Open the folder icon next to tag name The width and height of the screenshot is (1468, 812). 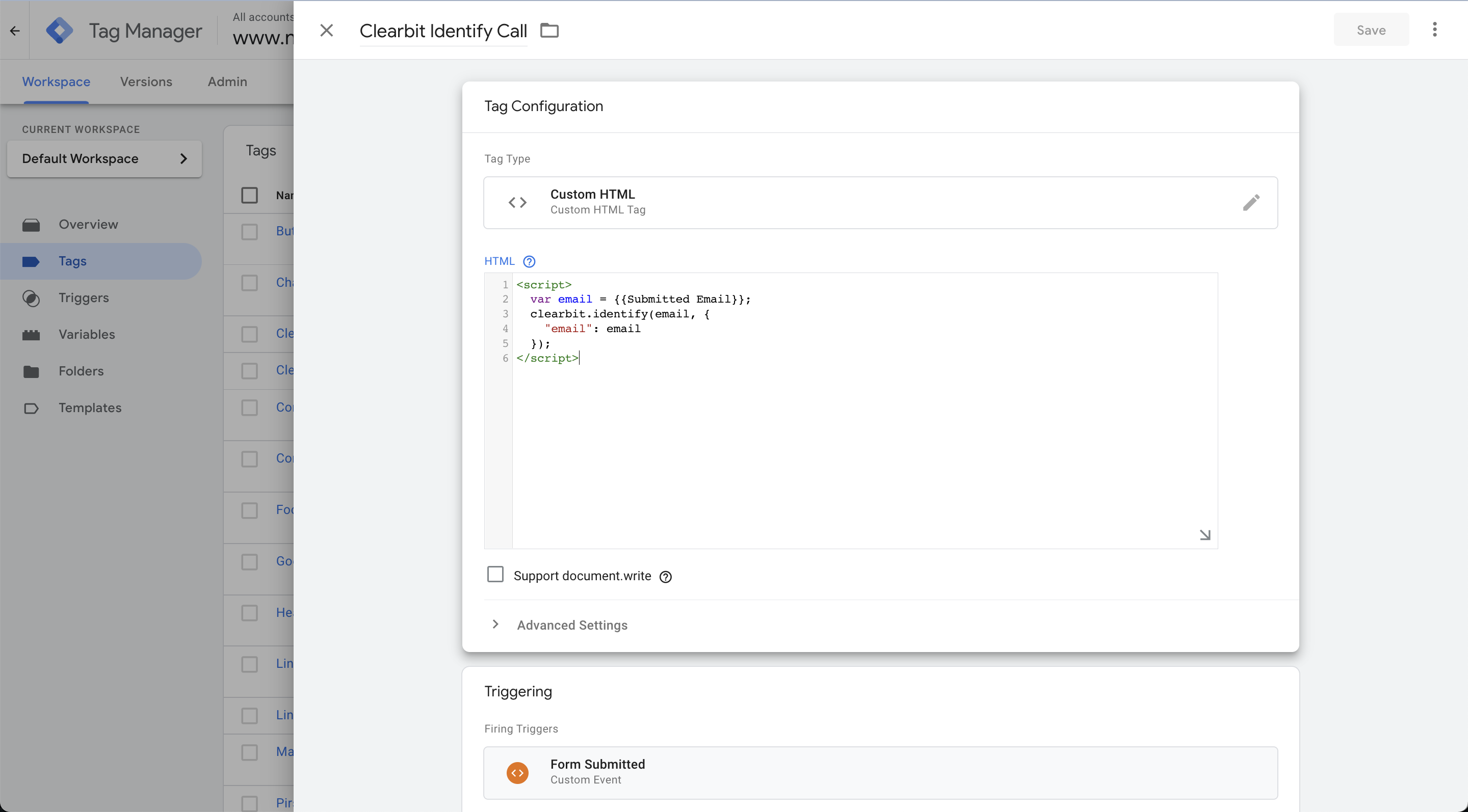click(x=549, y=30)
